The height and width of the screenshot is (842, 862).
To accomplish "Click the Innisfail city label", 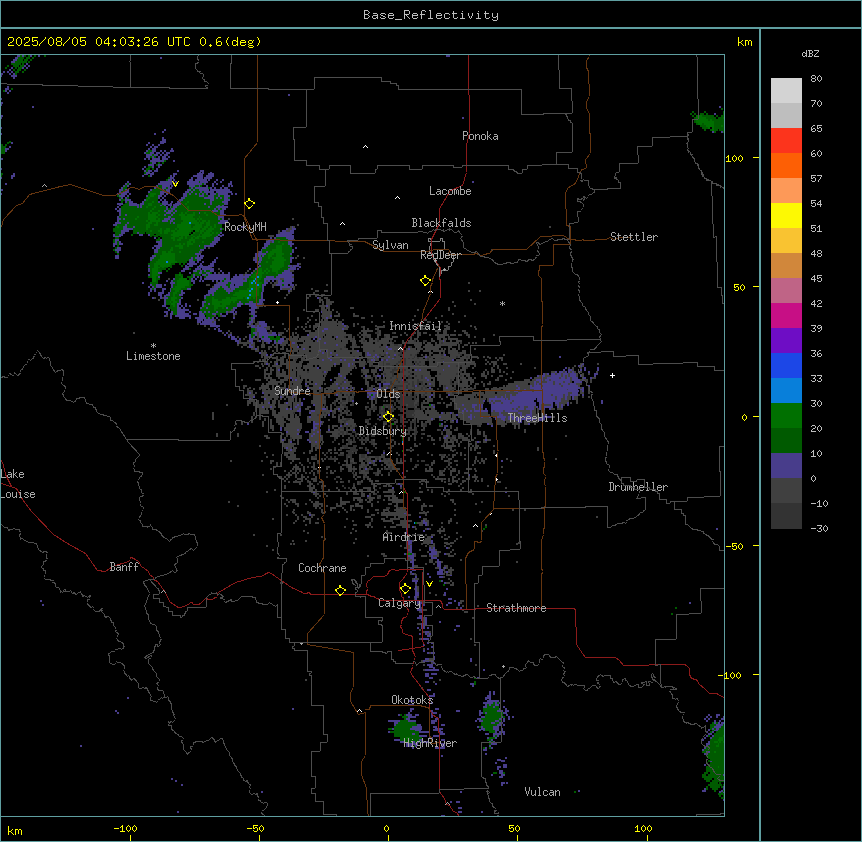I will tap(415, 326).
